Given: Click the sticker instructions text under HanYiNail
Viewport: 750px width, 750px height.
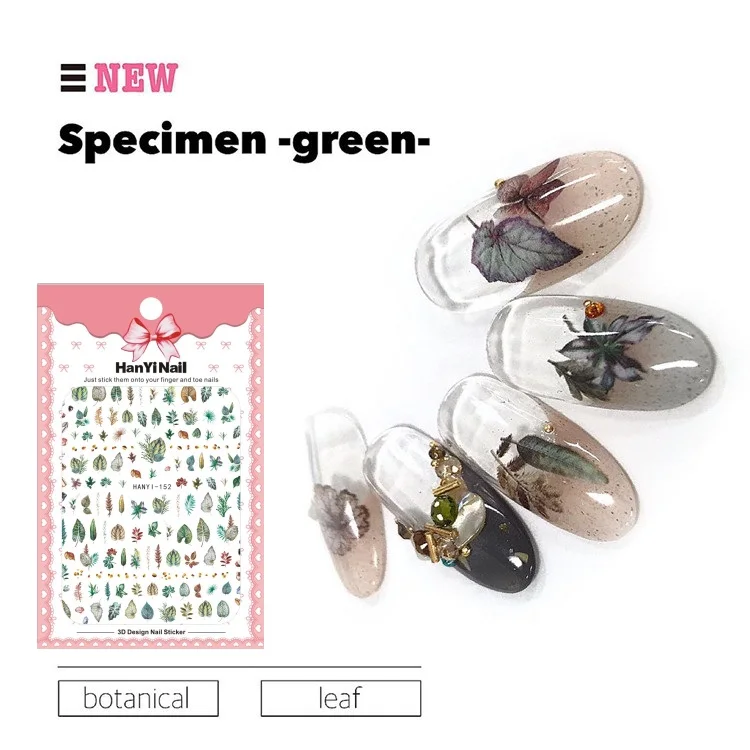Looking at the screenshot, I should click(151, 380).
